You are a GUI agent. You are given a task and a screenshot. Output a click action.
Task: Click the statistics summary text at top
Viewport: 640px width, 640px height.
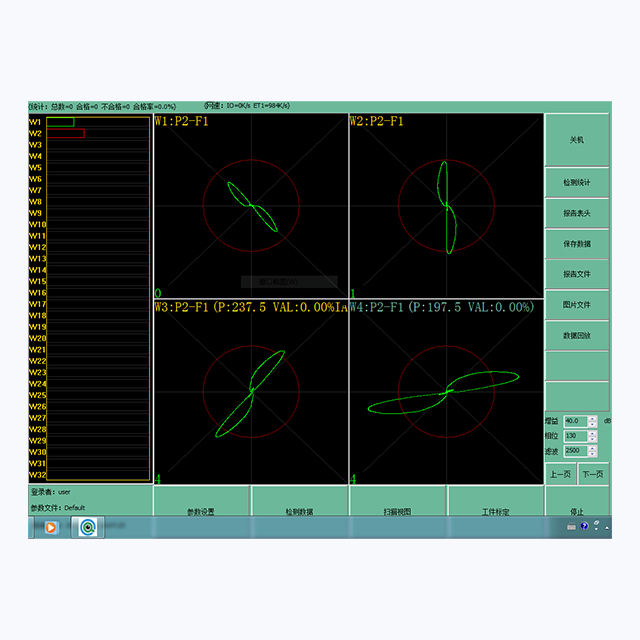click(102, 107)
